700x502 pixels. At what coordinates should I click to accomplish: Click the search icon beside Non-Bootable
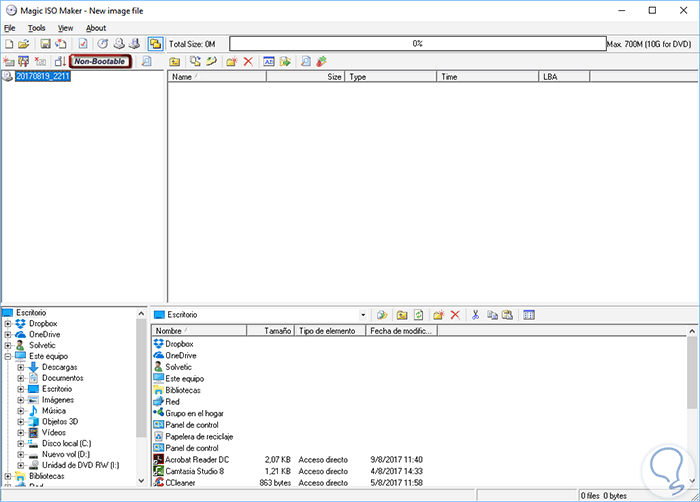pyautogui.click(x=147, y=61)
